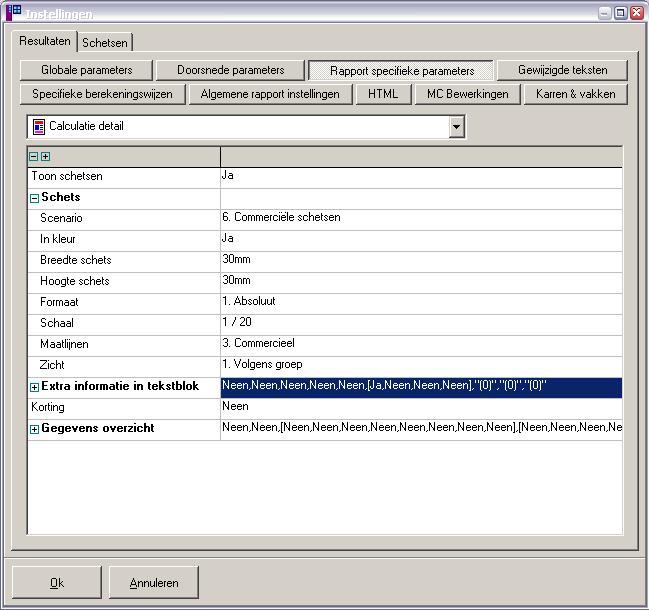Click the Hoogte schets row label
Image resolution: width=649 pixels, height=610 pixels.
tap(75, 281)
